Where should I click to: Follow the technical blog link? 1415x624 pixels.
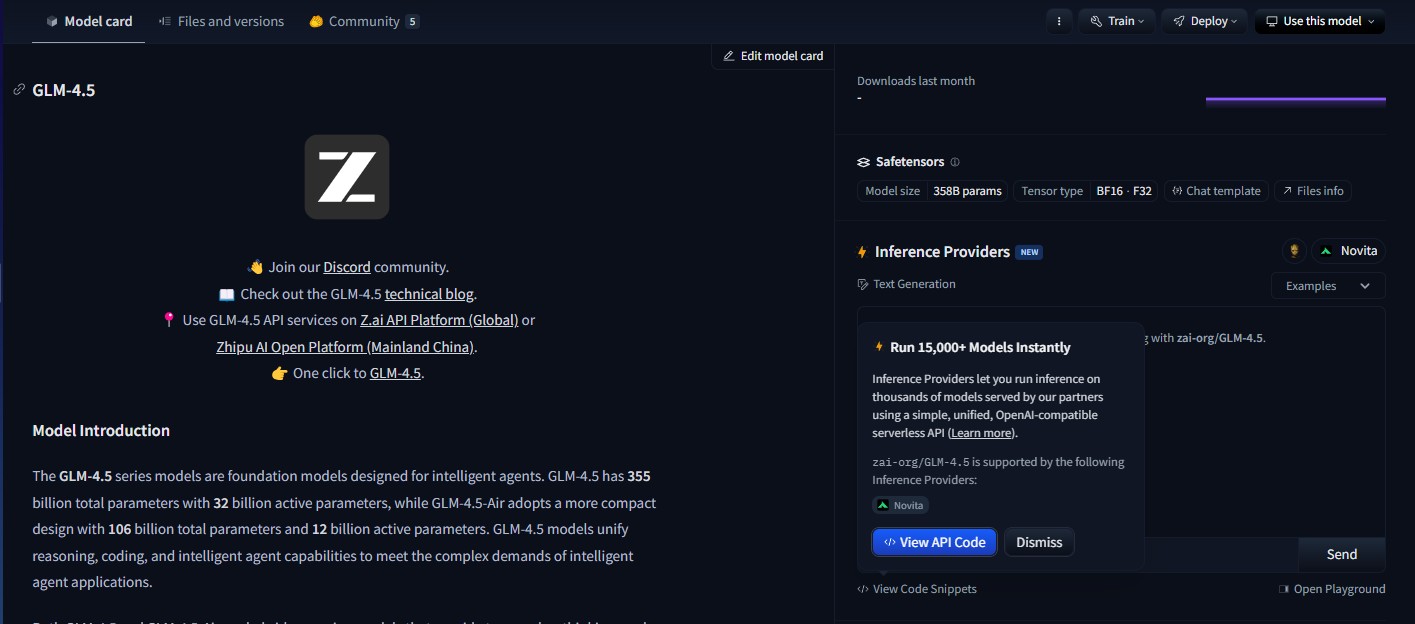429,294
